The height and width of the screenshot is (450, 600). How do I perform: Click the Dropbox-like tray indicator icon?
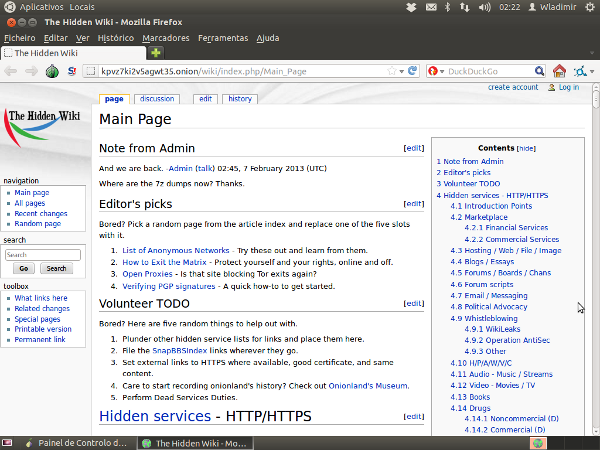point(411,7)
